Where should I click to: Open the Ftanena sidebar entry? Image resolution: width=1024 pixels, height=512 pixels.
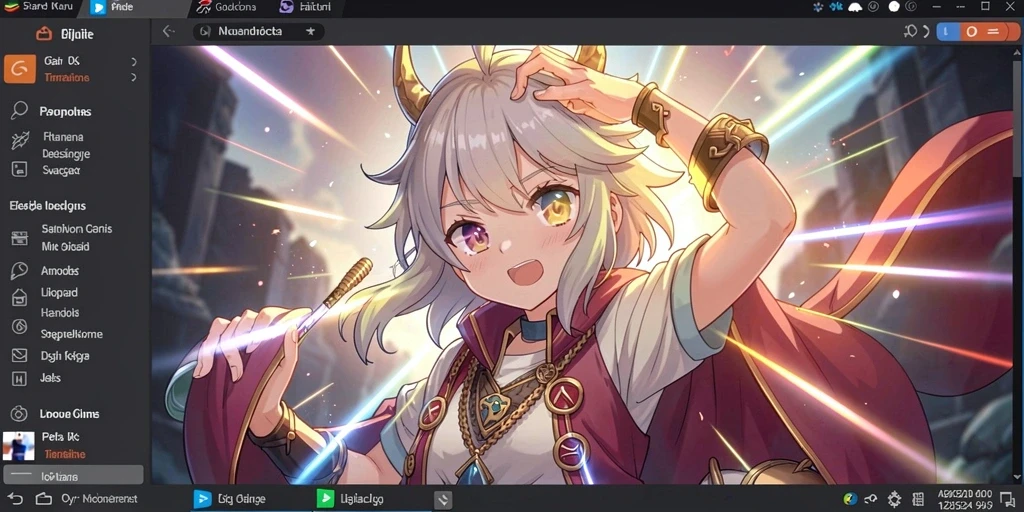[x=63, y=137]
